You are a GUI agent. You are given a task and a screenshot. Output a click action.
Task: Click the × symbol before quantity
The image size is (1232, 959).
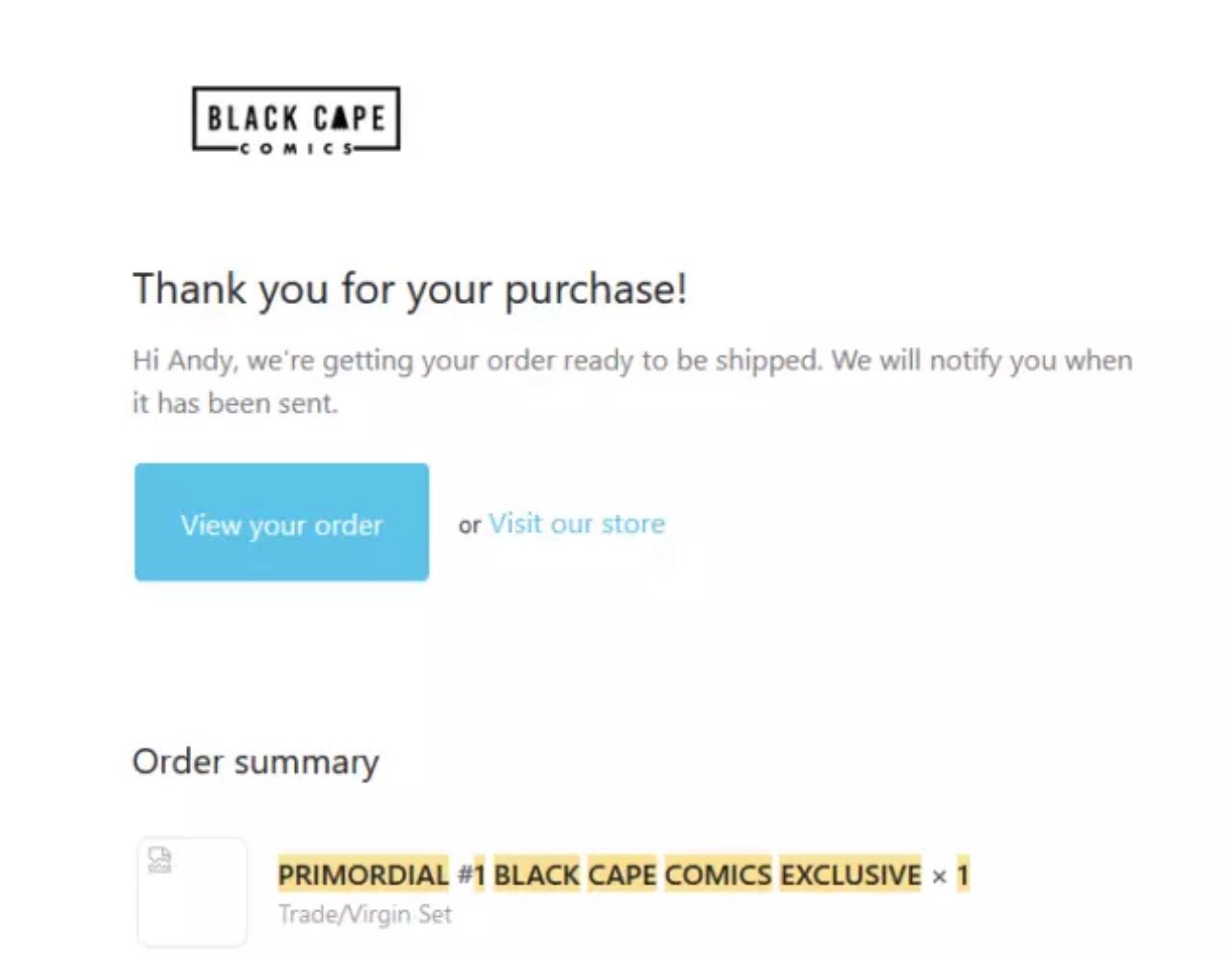click(940, 876)
